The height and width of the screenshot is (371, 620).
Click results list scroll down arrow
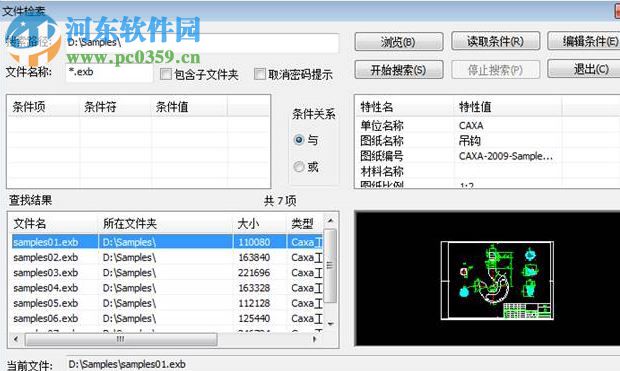(331, 324)
